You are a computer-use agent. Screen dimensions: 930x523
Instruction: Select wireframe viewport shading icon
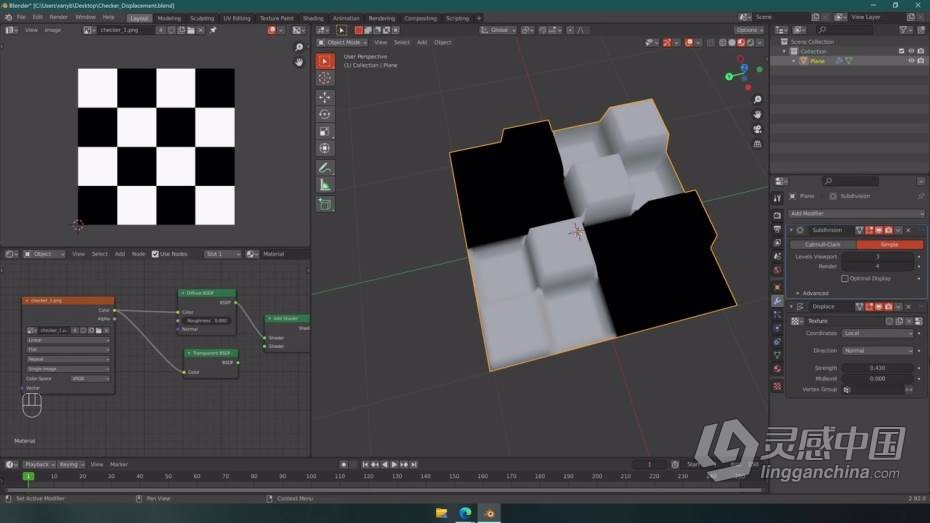722,43
